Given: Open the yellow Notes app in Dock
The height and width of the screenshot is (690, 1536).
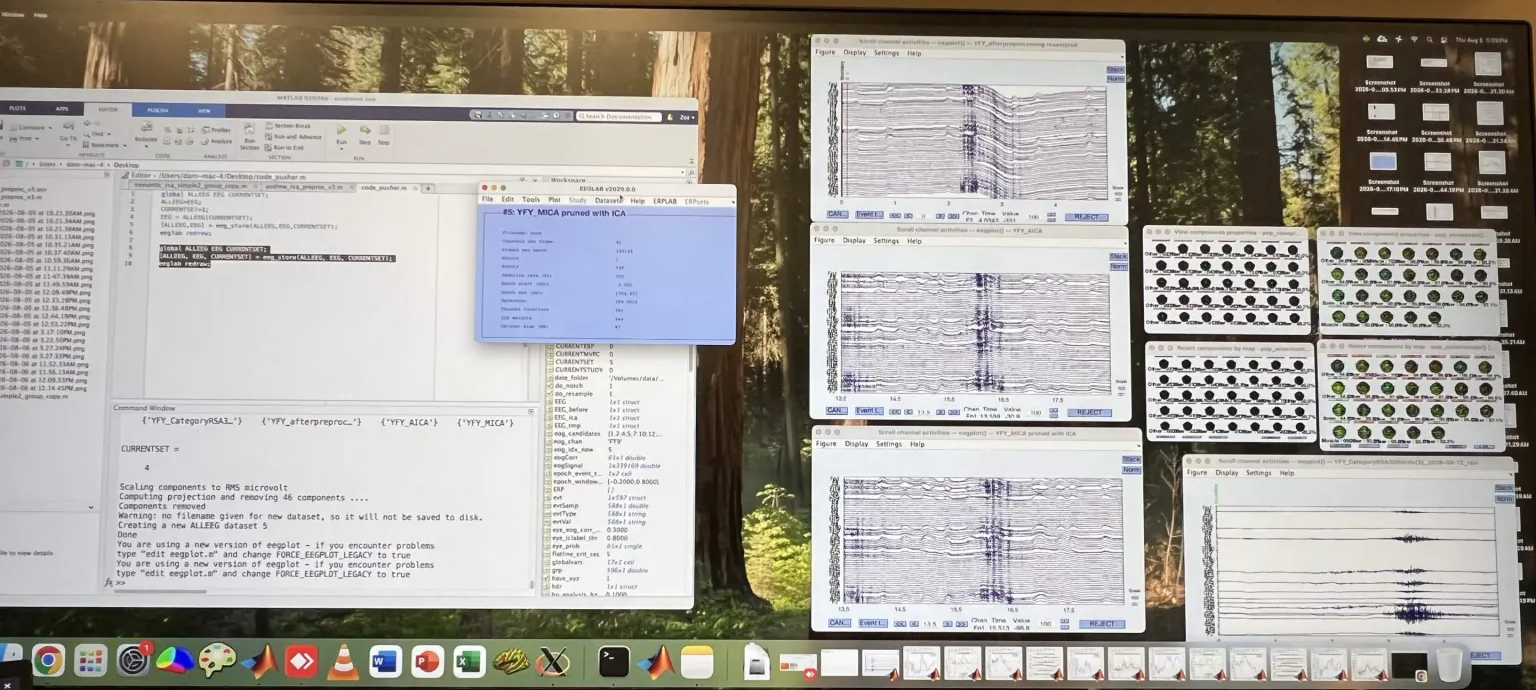Looking at the screenshot, I should point(697,662).
